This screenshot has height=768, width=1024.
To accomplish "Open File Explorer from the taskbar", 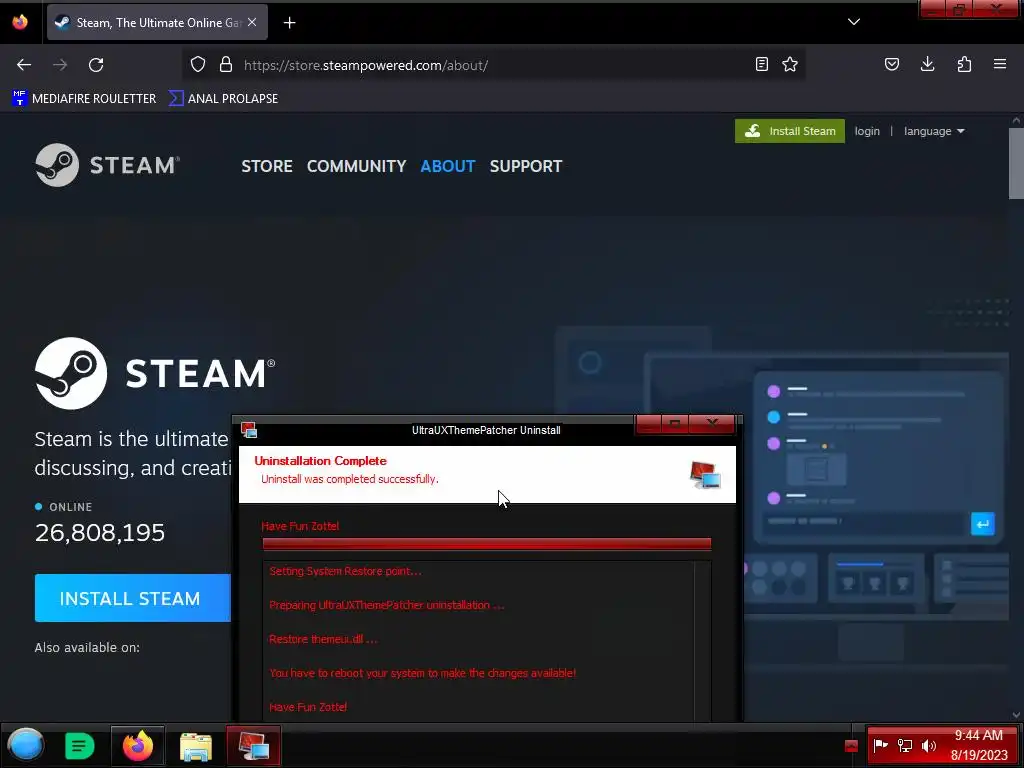I will pyautogui.click(x=196, y=746).
